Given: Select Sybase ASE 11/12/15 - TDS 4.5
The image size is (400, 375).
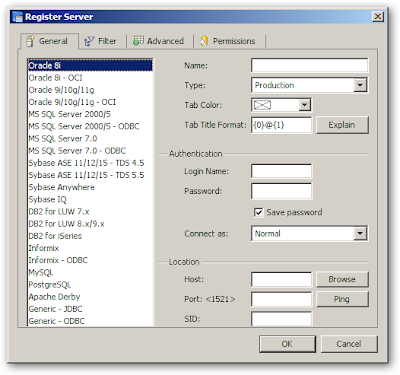Looking at the screenshot, I should point(90,163).
